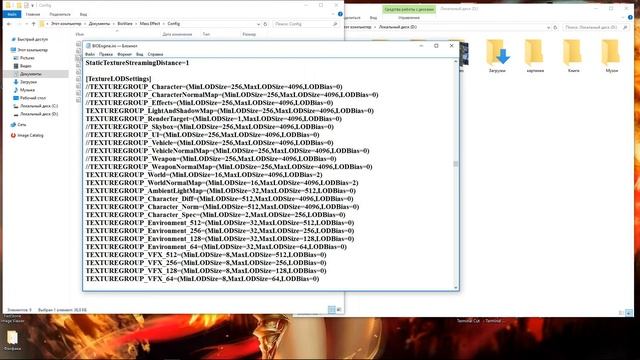Screen dimensions: 640x360
Task: Click the search magnifier icon in Config Explorer
Action: [x=335, y=24]
